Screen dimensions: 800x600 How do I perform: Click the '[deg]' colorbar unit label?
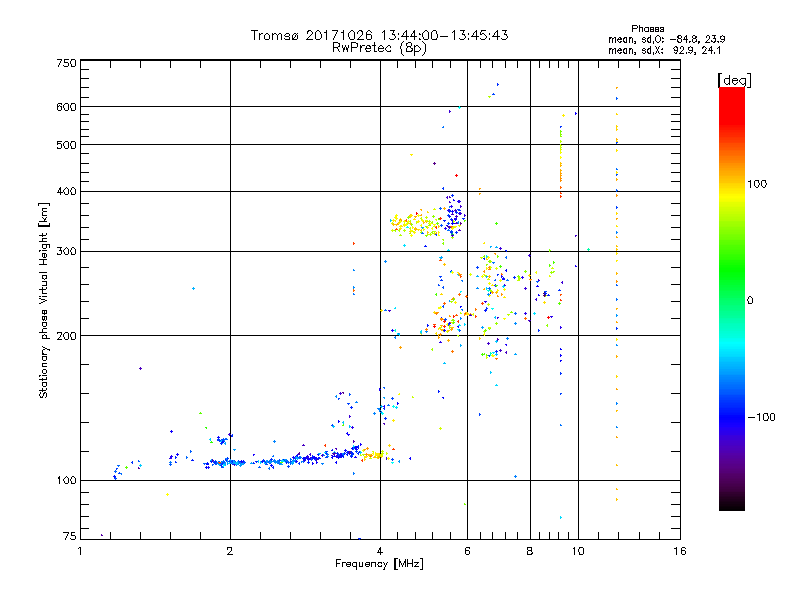pyautogui.click(x=734, y=81)
